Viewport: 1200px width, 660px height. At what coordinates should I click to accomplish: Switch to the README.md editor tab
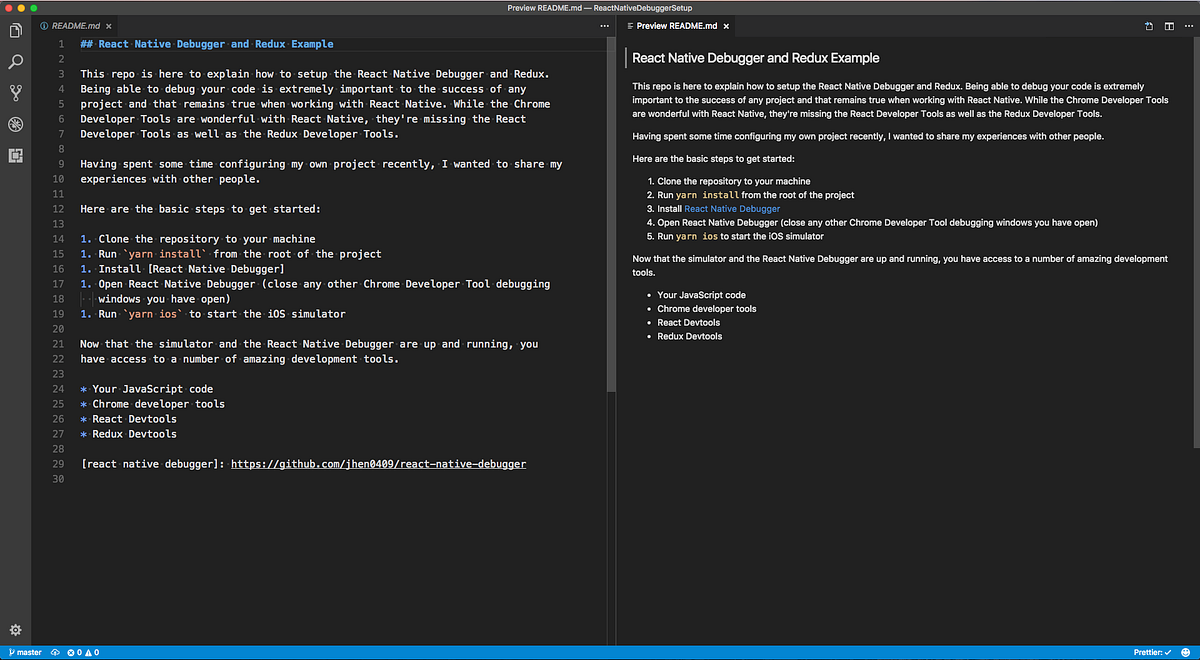pyautogui.click(x=75, y=26)
